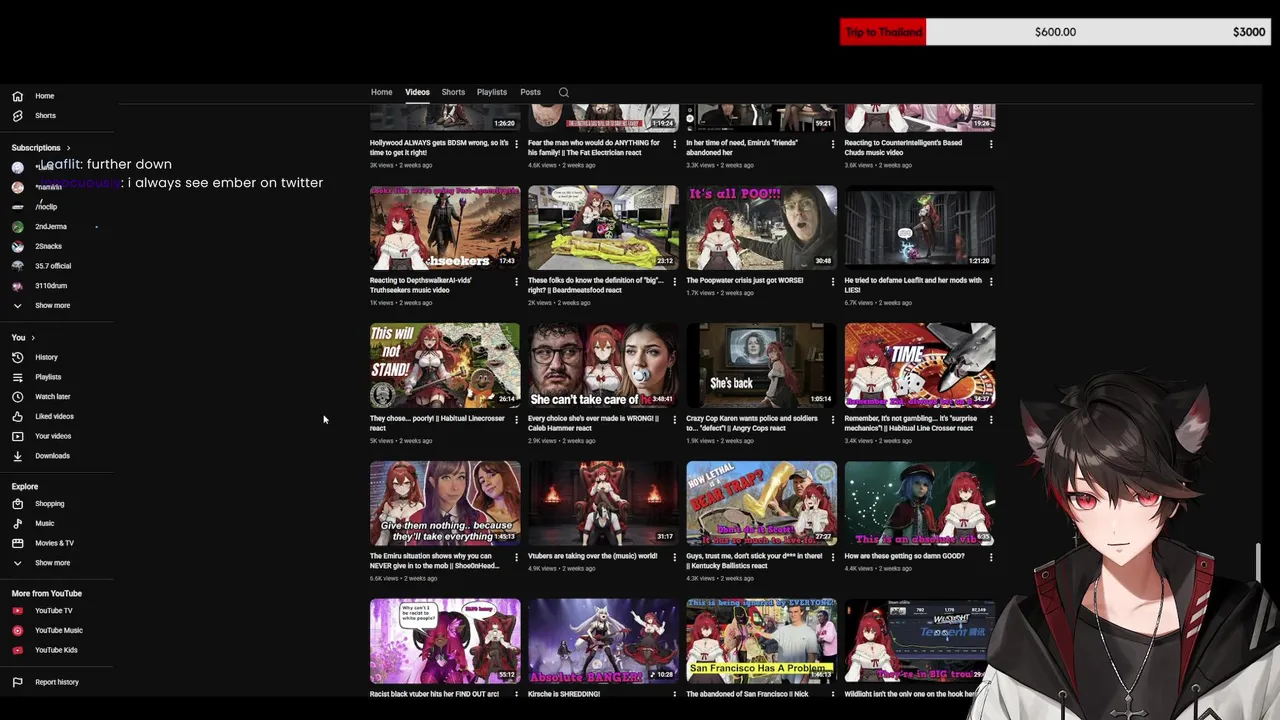Open the channel Playlists tab
This screenshot has height=720, width=1280.
click(492, 92)
